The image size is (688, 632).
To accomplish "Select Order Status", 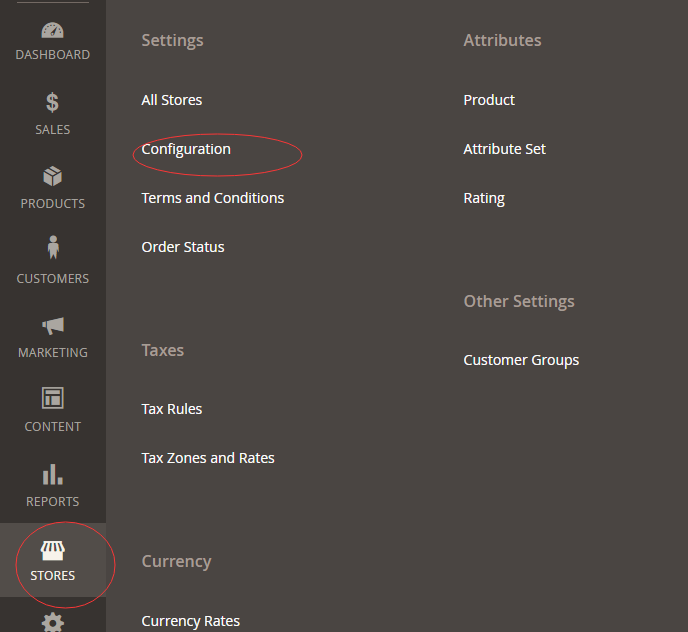I will click(183, 247).
